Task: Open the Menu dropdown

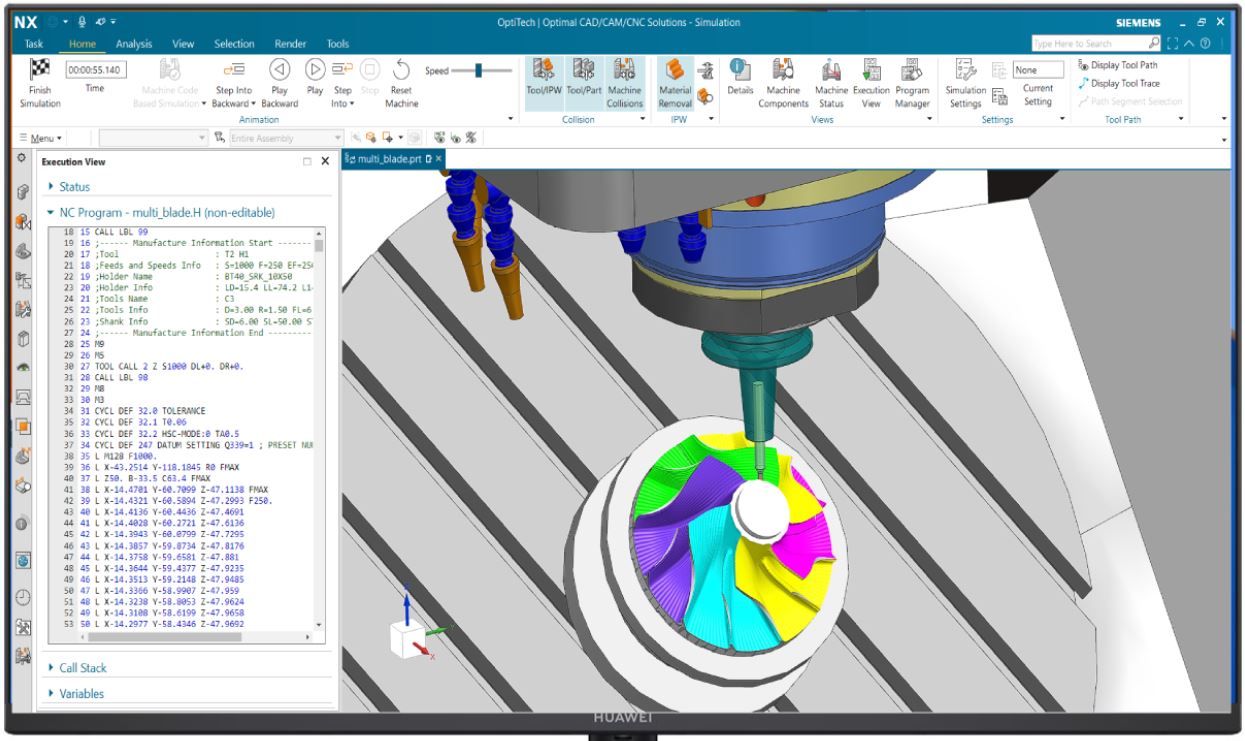Action: click(x=42, y=138)
